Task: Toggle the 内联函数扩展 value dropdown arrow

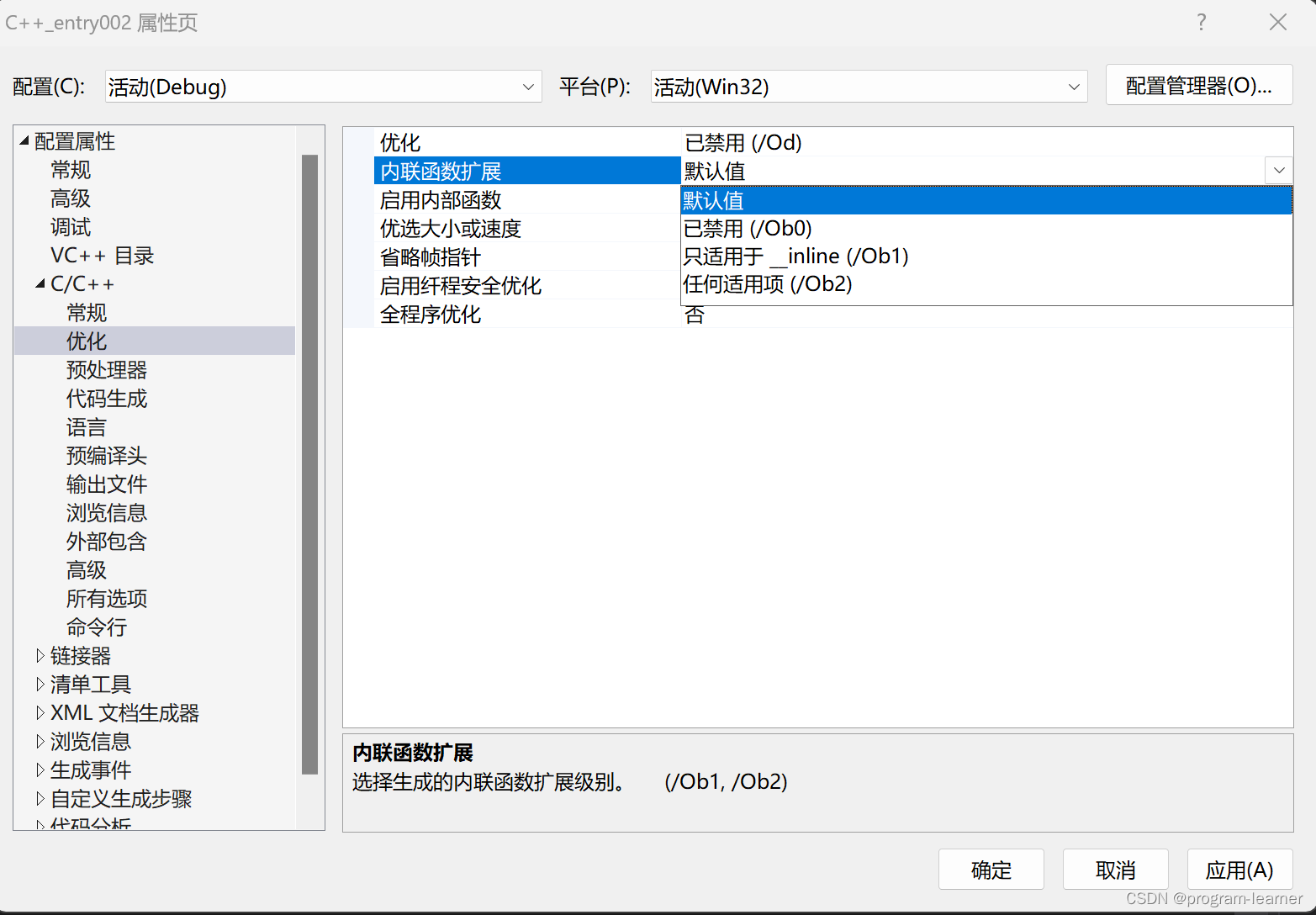Action: (1278, 171)
